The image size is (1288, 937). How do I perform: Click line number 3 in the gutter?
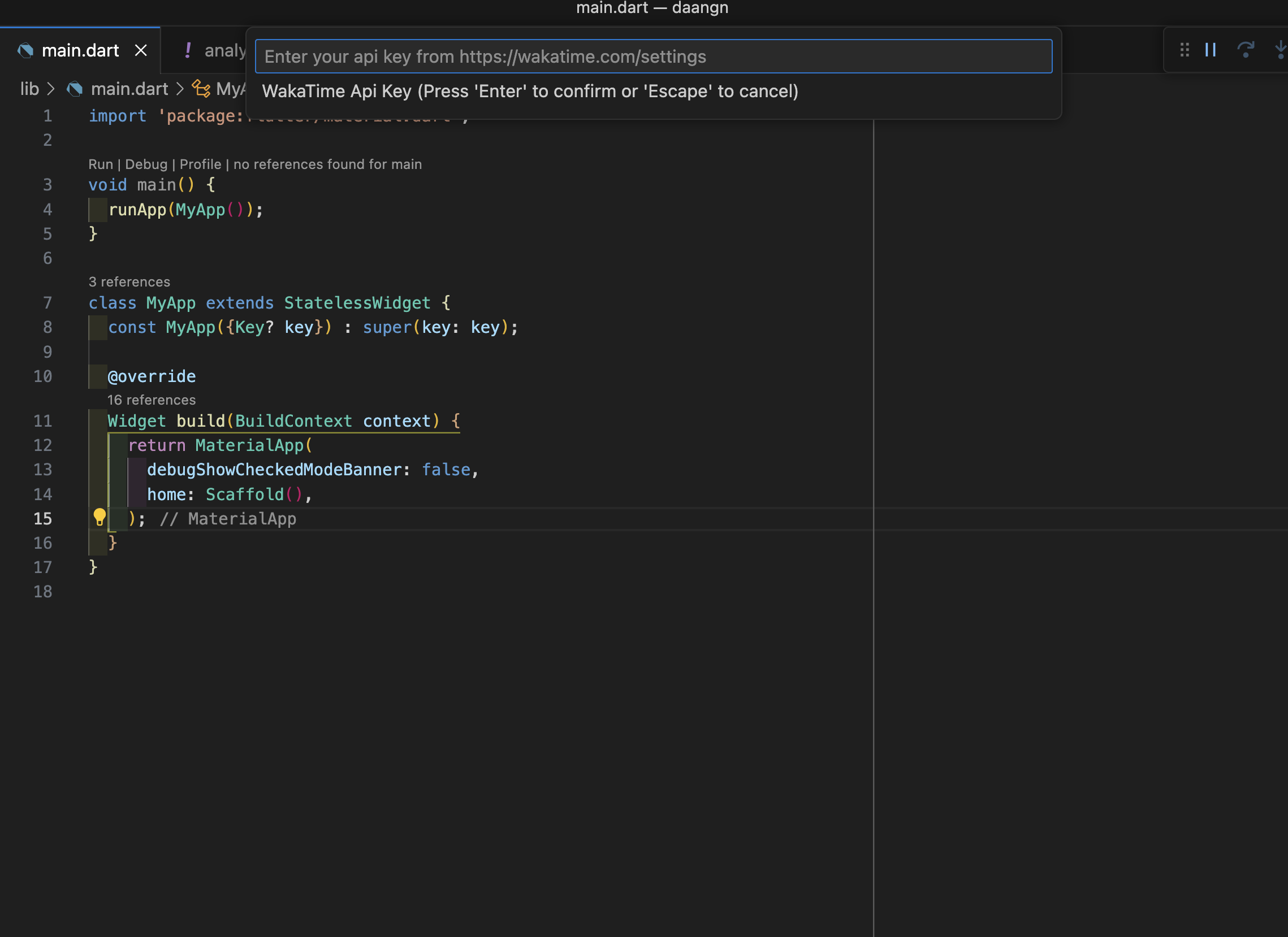click(x=47, y=185)
